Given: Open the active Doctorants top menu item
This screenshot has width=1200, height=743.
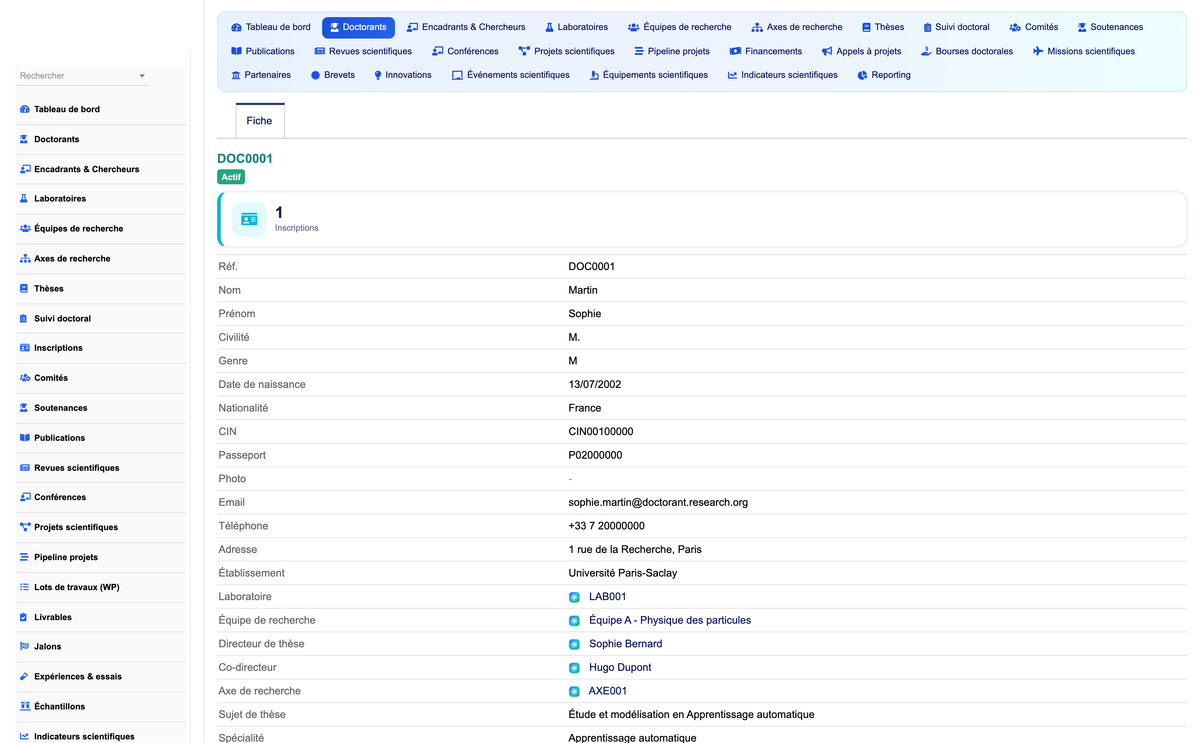Looking at the screenshot, I should tap(358, 27).
